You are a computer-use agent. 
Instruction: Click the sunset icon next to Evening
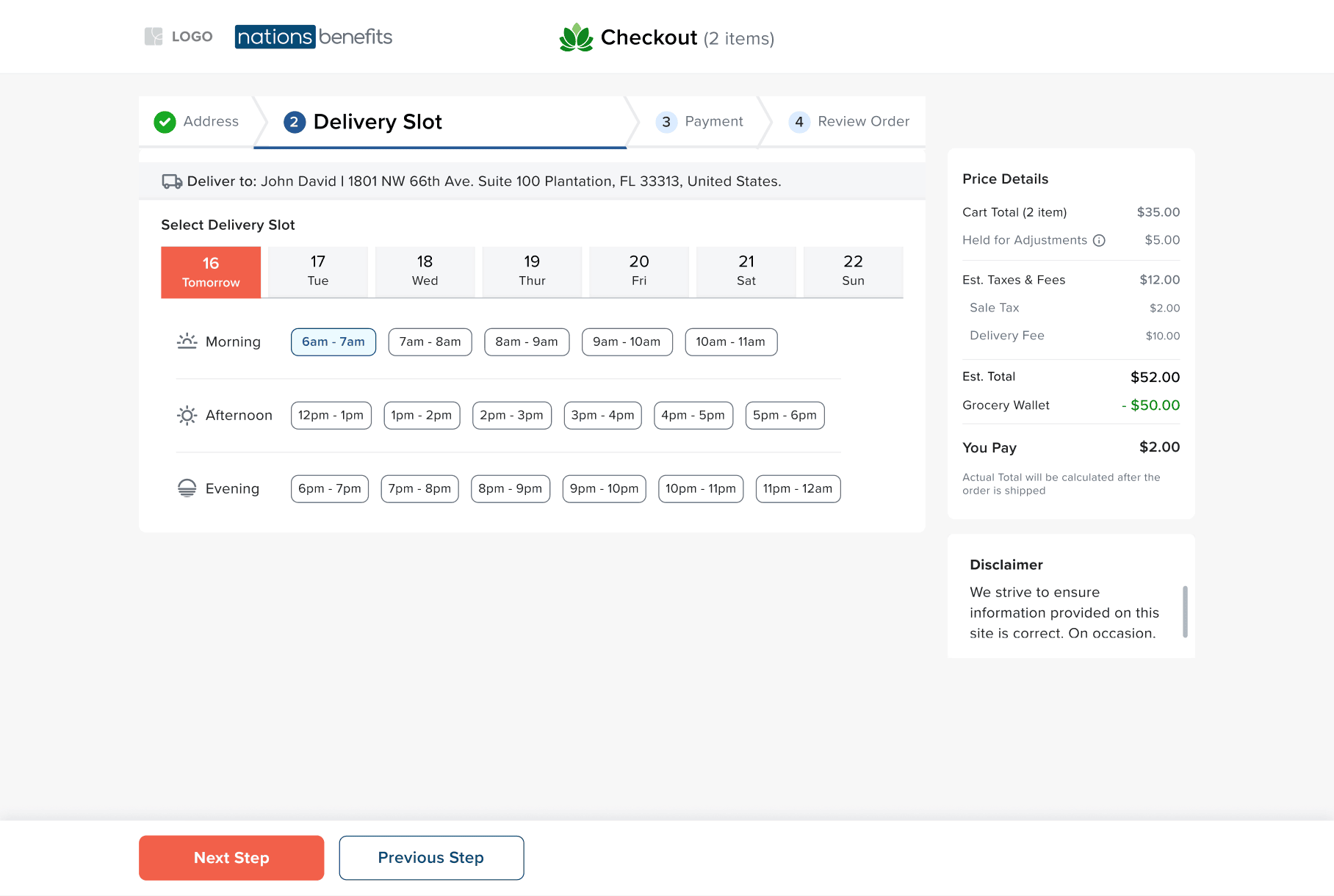coord(187,488)
